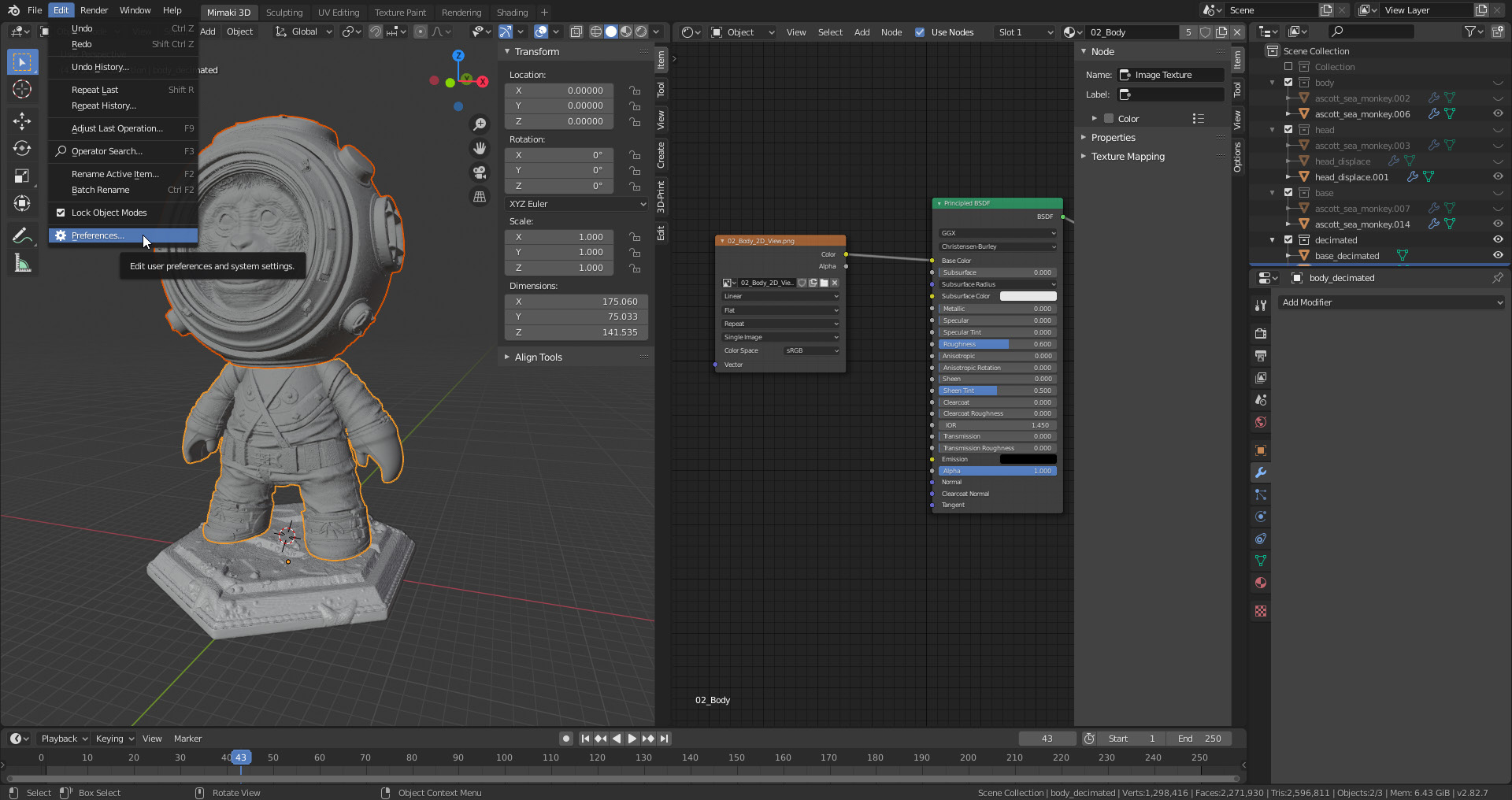This screenshot has width=1512, height=800.
Task: Expand the Texture Mapping section
Action: 1127,157
